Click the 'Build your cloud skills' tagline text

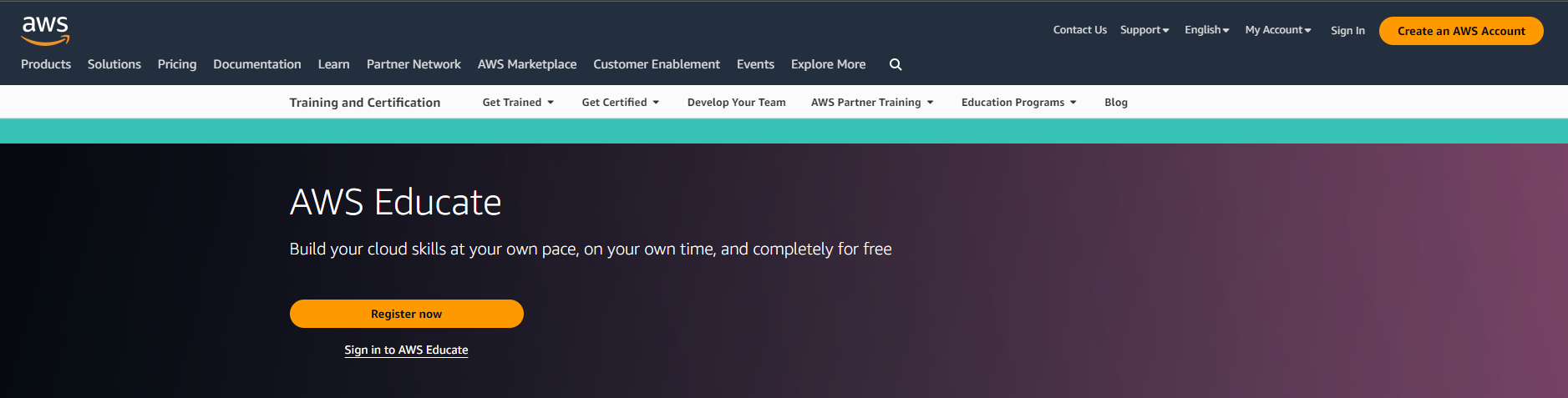pos(591,249)
